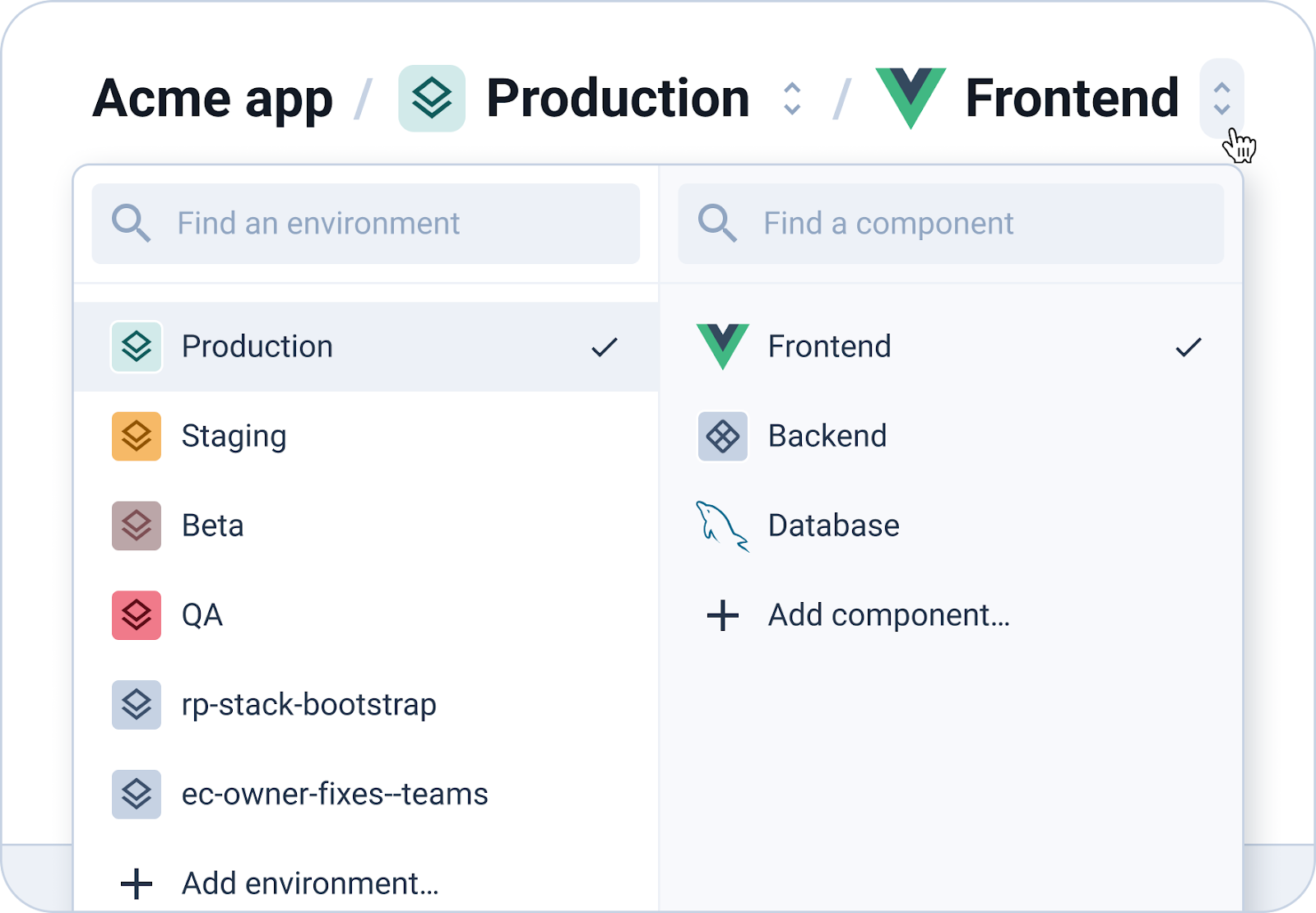The height and width of the screenshot is (913, 1316).
Task: Click the Backend component diamond icon
Action: click(x=723, y=436)
